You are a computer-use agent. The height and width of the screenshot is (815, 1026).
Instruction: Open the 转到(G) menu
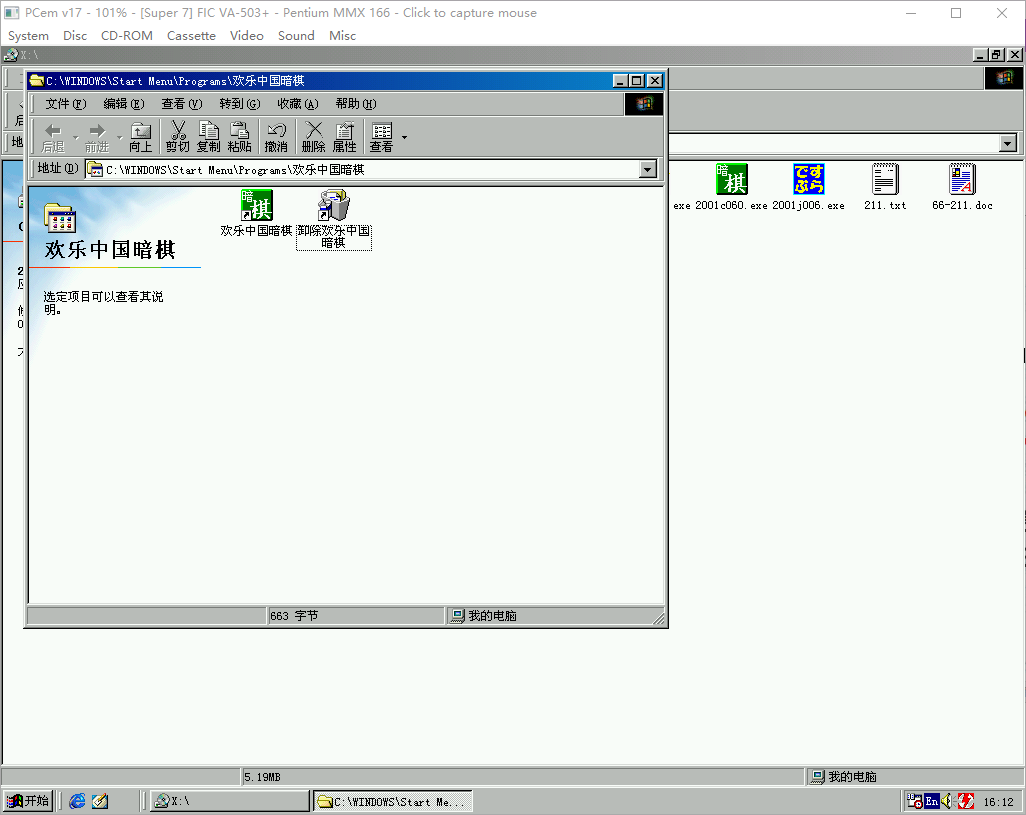coord(239,104)
